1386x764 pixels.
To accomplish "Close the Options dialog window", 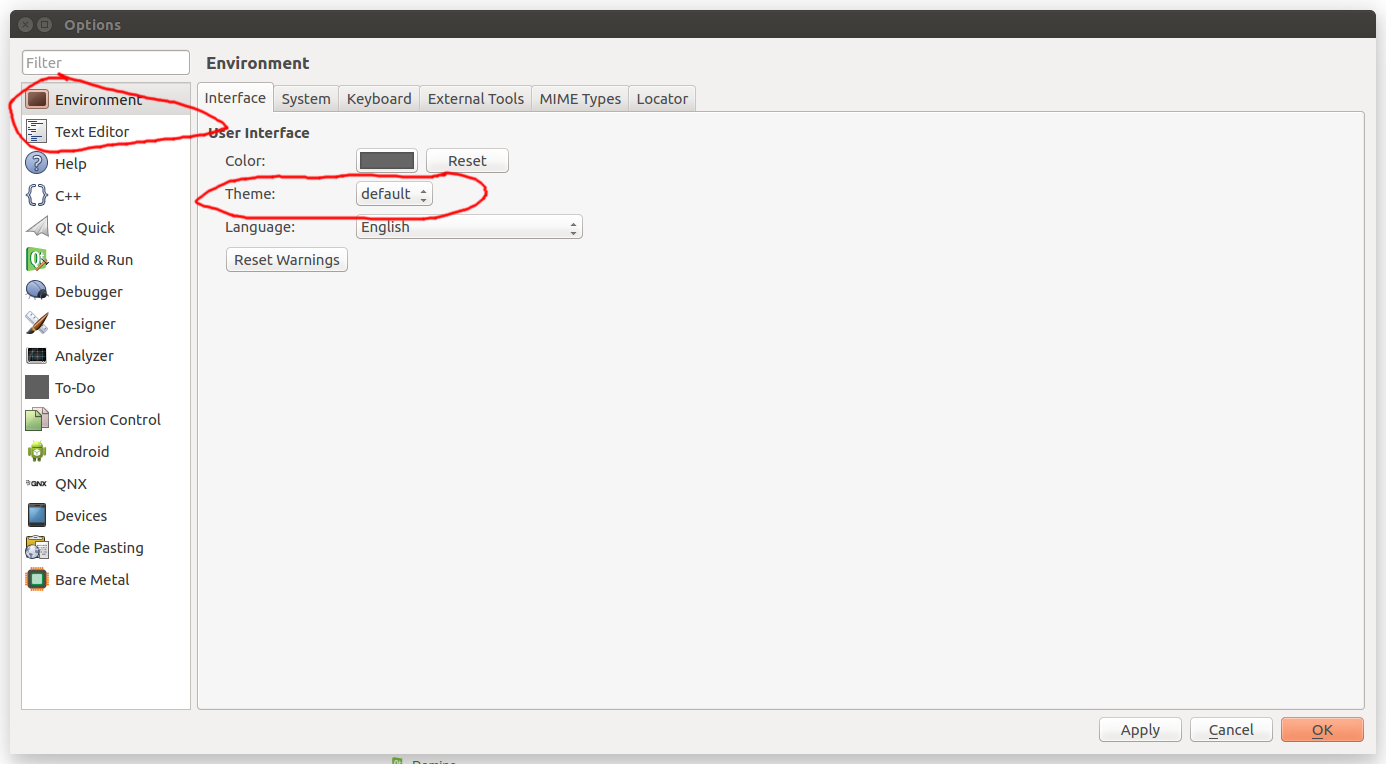I will tap(25, 24).
